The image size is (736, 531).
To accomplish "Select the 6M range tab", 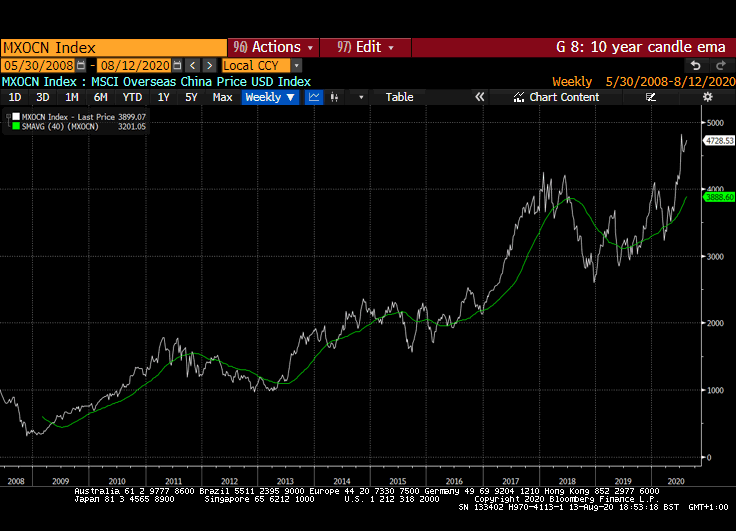I will point(100,97).
